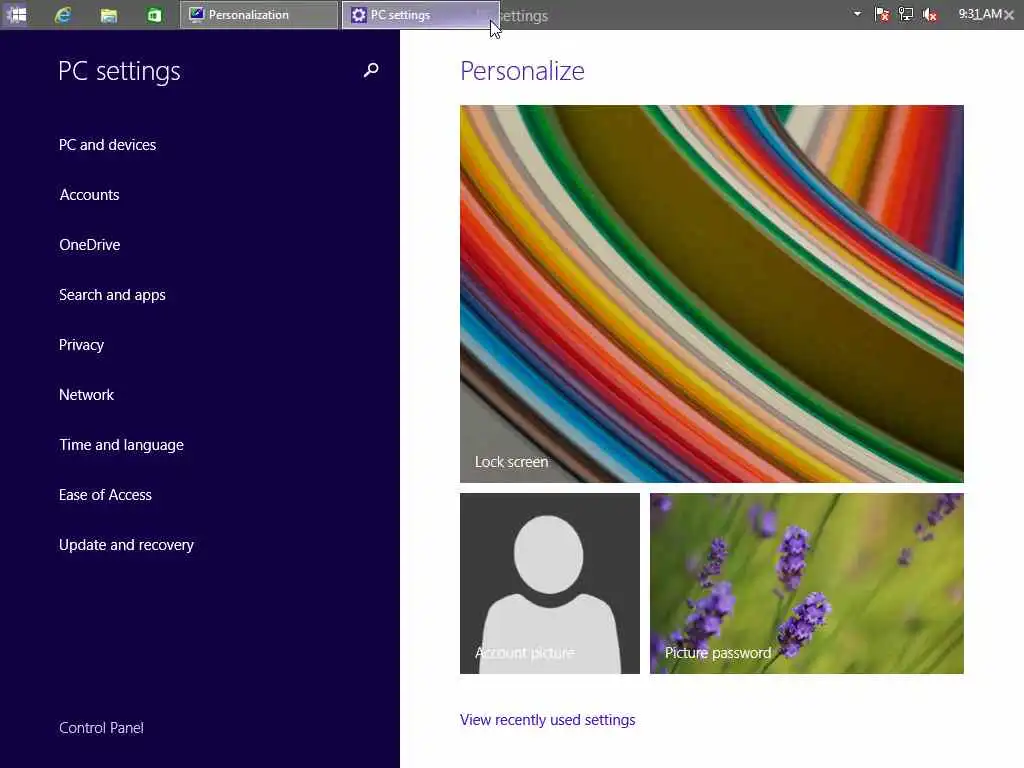Select Search and apps
1024x768 pixels.
pyautogui.click(x=112, y=295)
